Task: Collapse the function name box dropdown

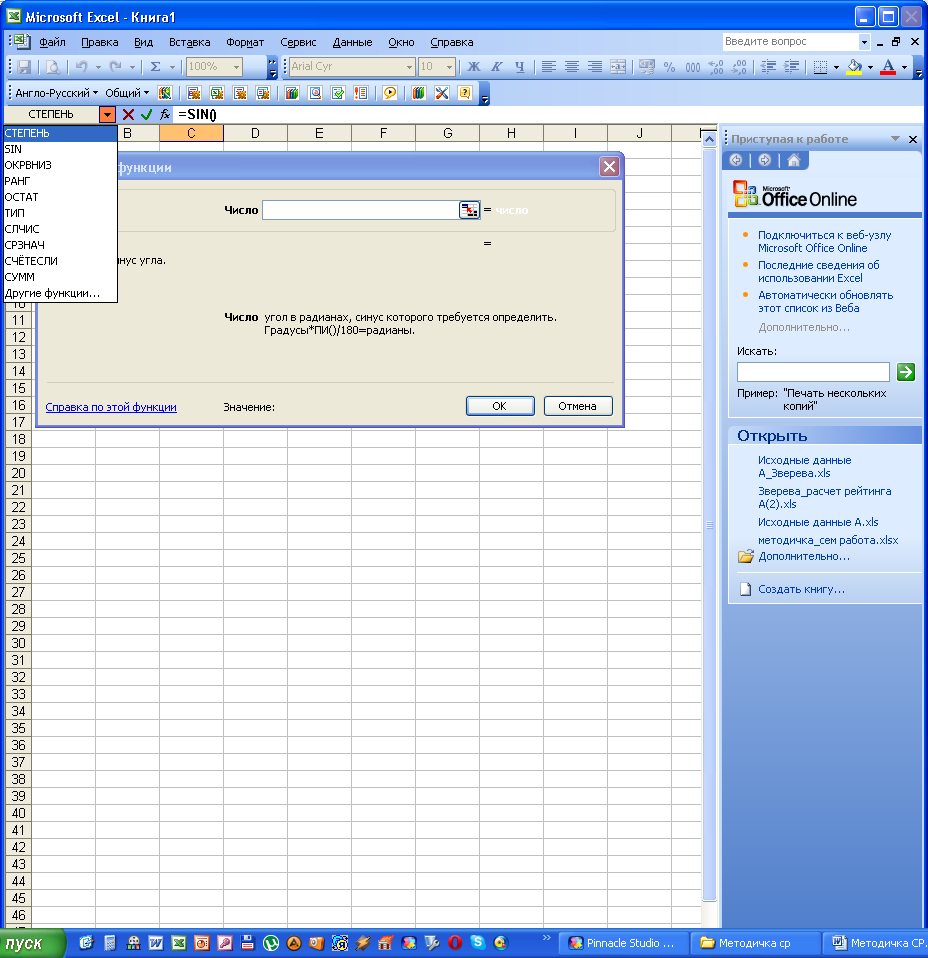Action: point(107,114)
